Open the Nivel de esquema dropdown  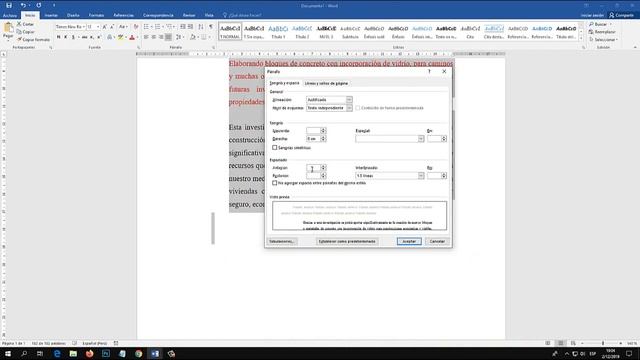coord(349,108)
